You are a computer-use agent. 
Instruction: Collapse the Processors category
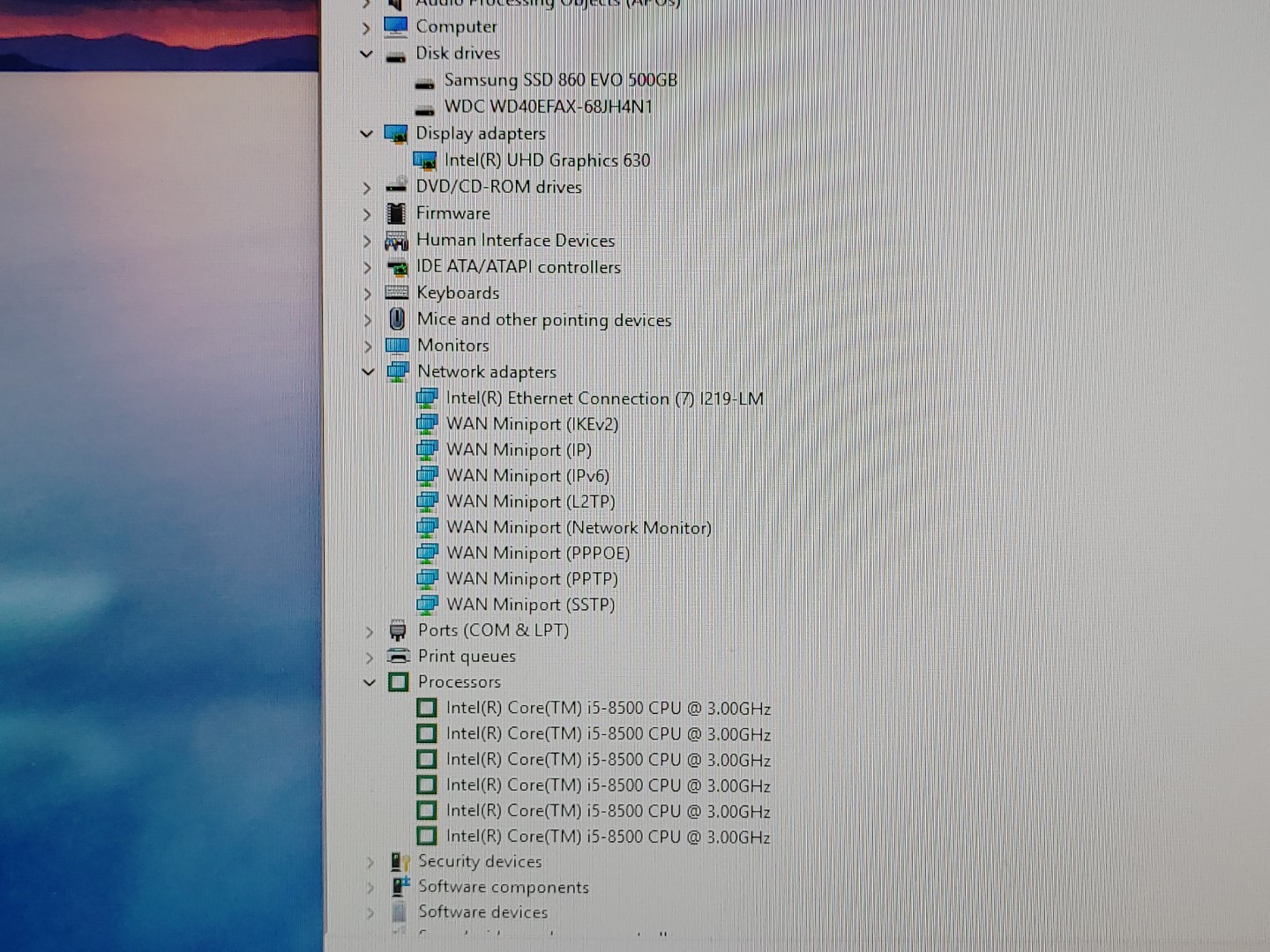pyautogui.click(x=368, y=681)
